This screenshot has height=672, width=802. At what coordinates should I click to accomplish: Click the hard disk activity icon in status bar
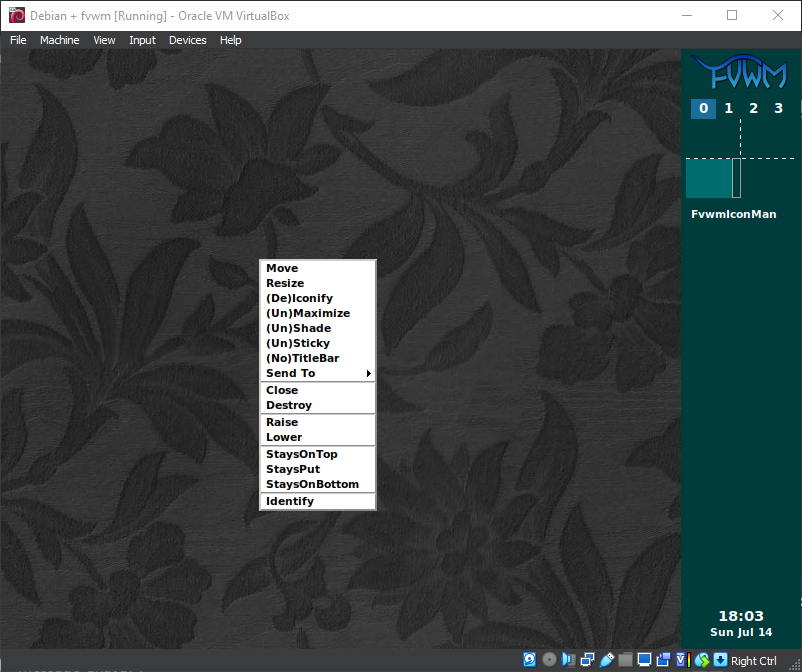(x=530, y=660)
